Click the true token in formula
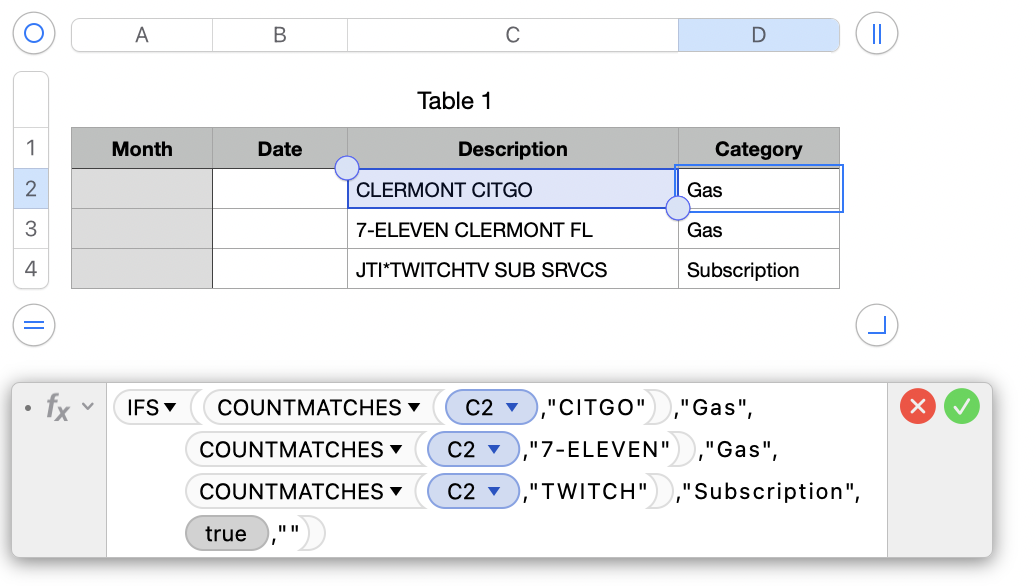 (x=226, y=534)
